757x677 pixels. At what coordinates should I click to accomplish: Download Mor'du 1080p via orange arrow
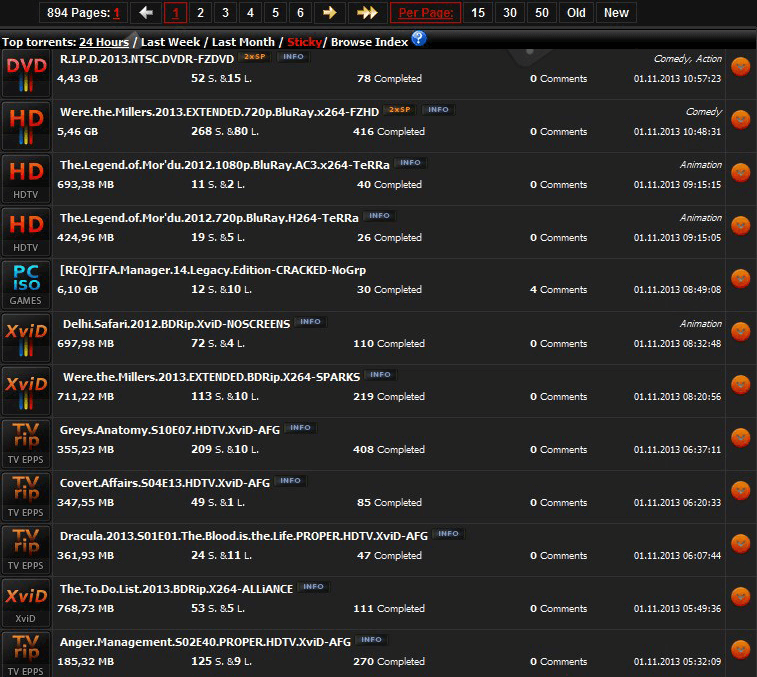pyautogui.click(x=740, y=172)
